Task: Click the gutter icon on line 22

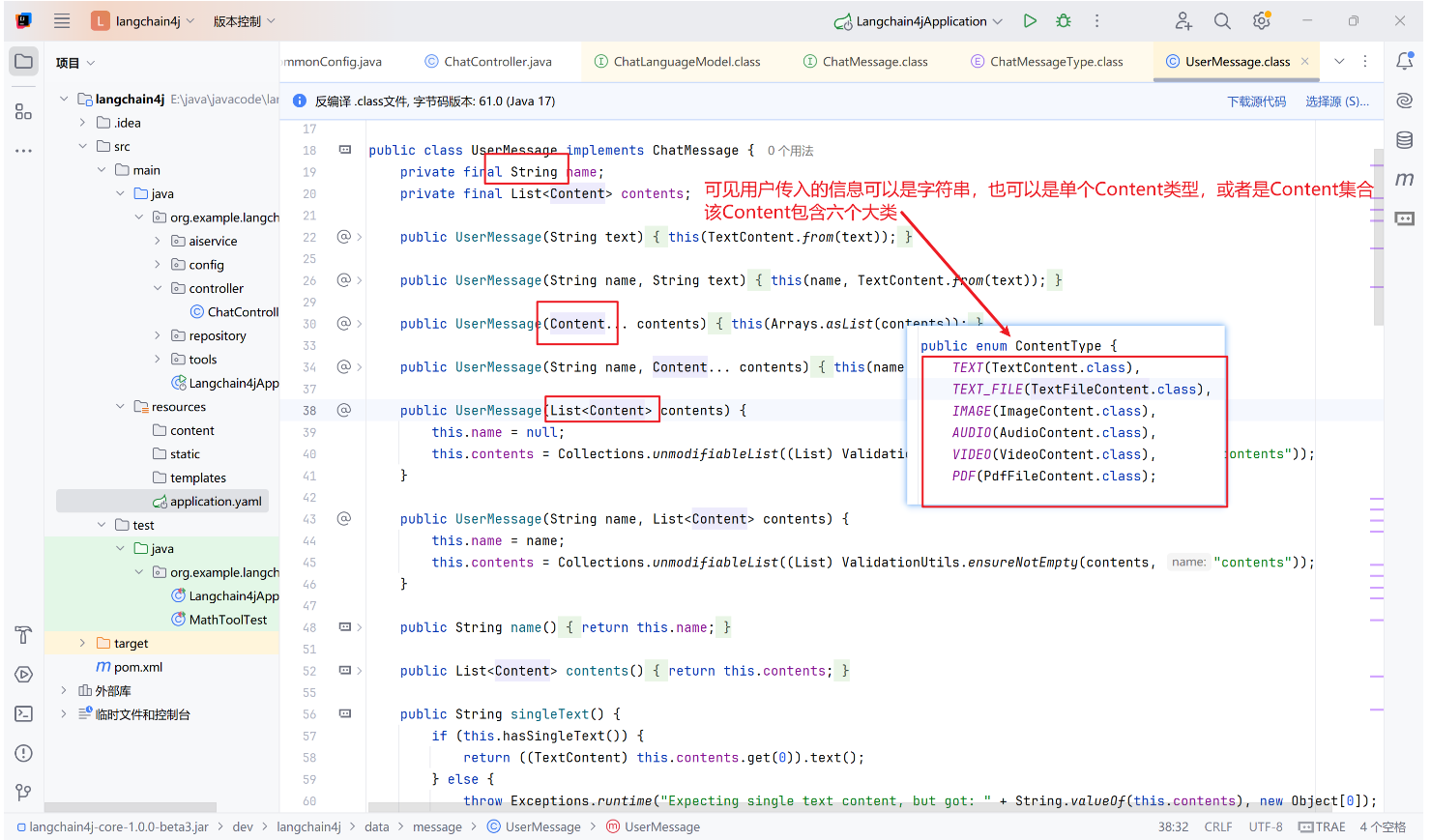Action: coord(343,237)
